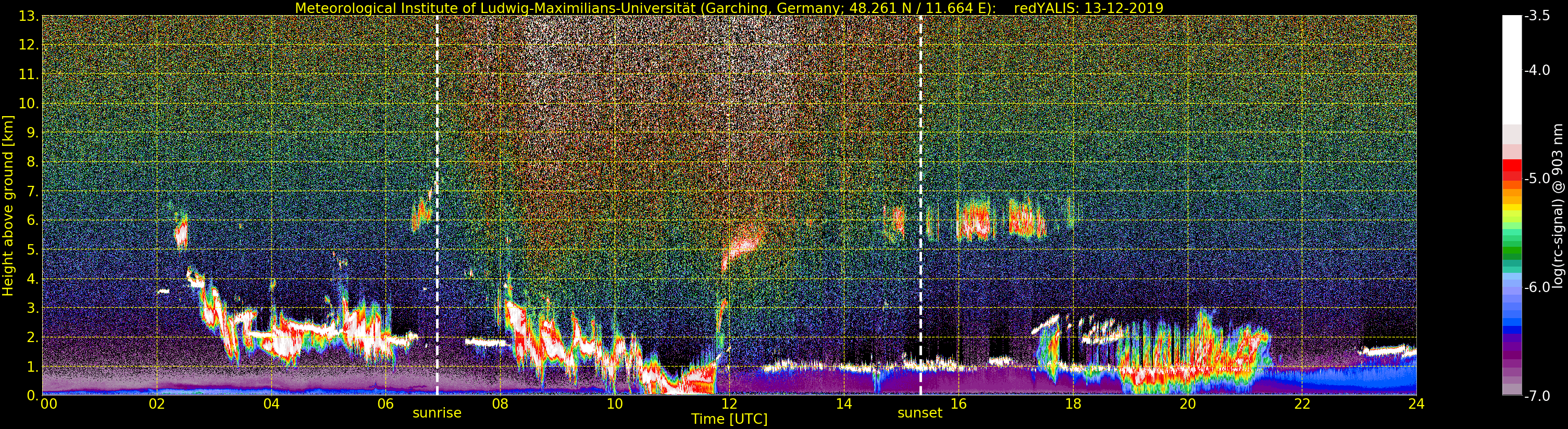The height and width of the screenshot is (429, 1568).
Task: Click the x-axis tick '02'
Action: 156,403
